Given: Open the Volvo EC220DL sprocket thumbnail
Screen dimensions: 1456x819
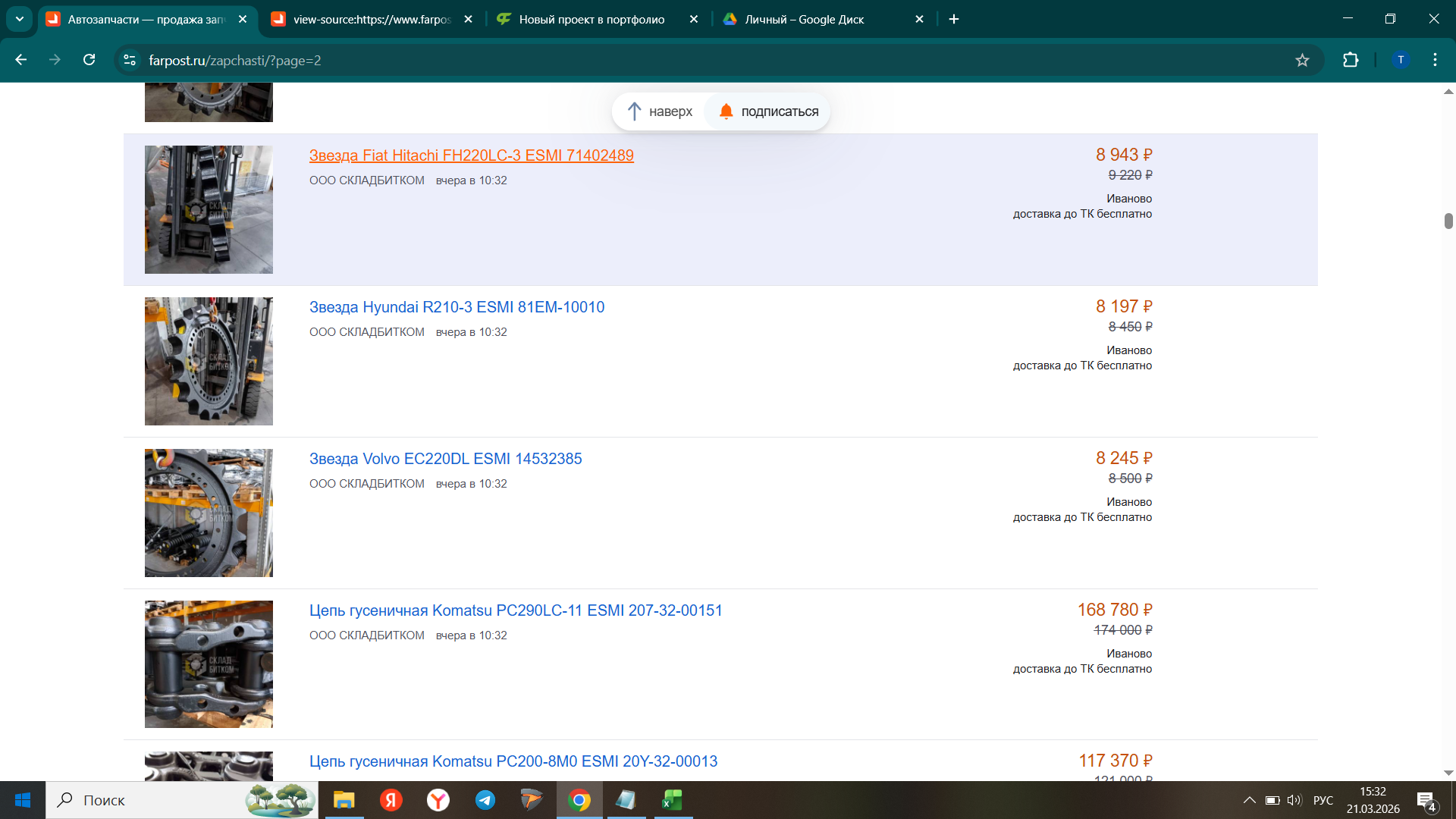Looking at the screenshot, I should (209, 513).
